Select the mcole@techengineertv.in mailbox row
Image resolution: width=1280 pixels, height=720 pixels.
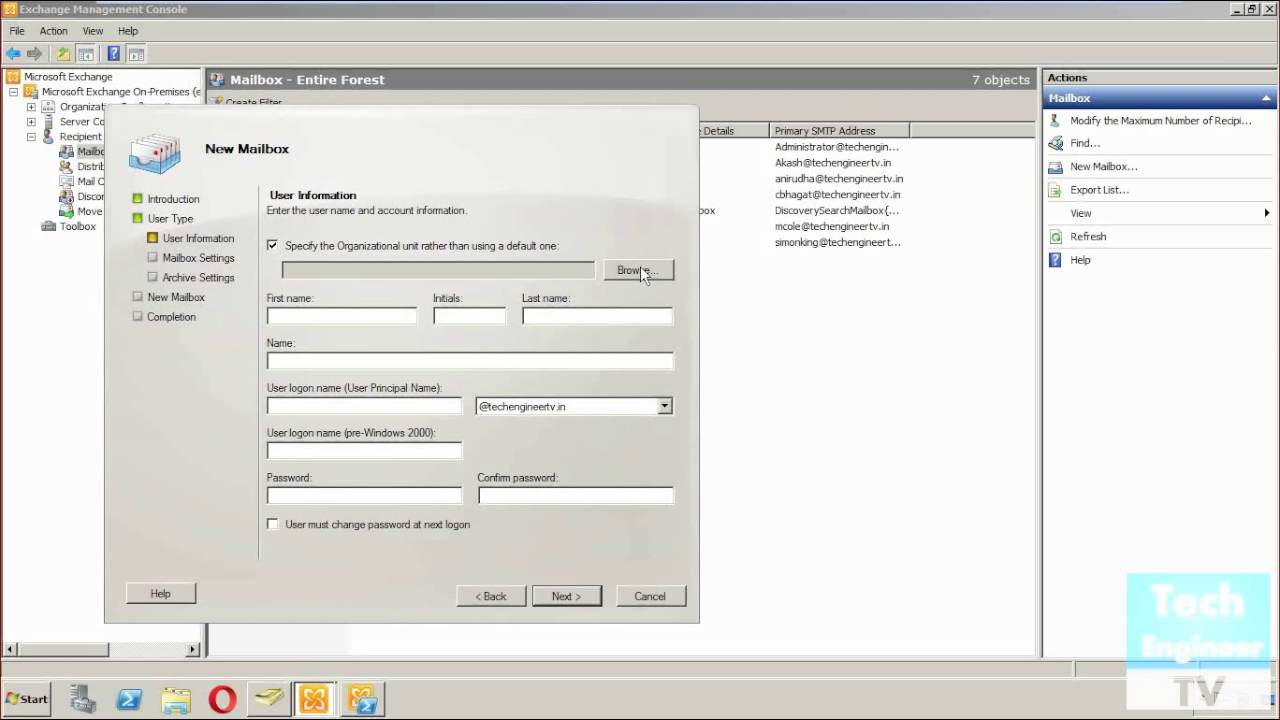(x=832, y=227)
